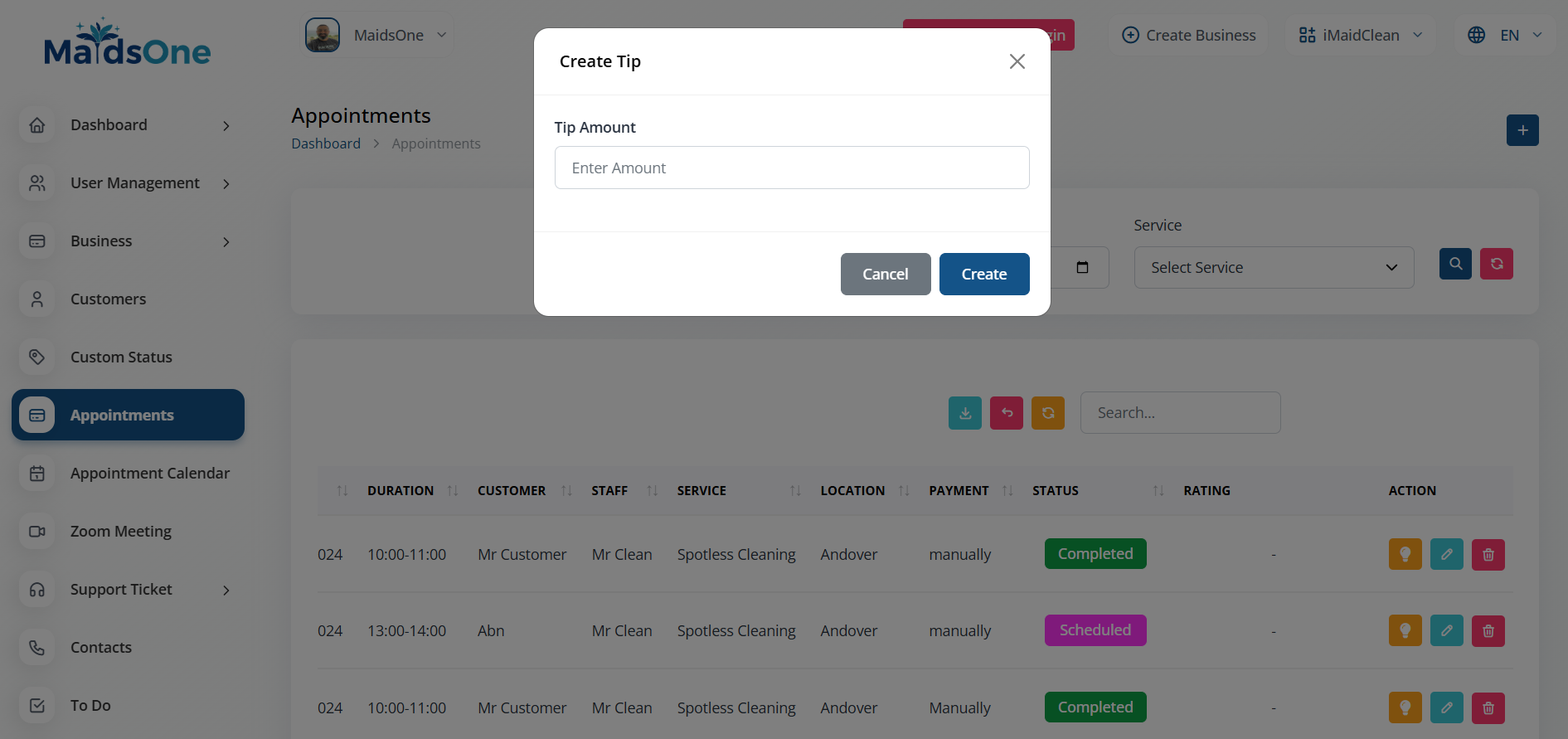1568x739 pixels.
Task: Click the blue plus add appointment icon
Action: [x=1522, y=130]
